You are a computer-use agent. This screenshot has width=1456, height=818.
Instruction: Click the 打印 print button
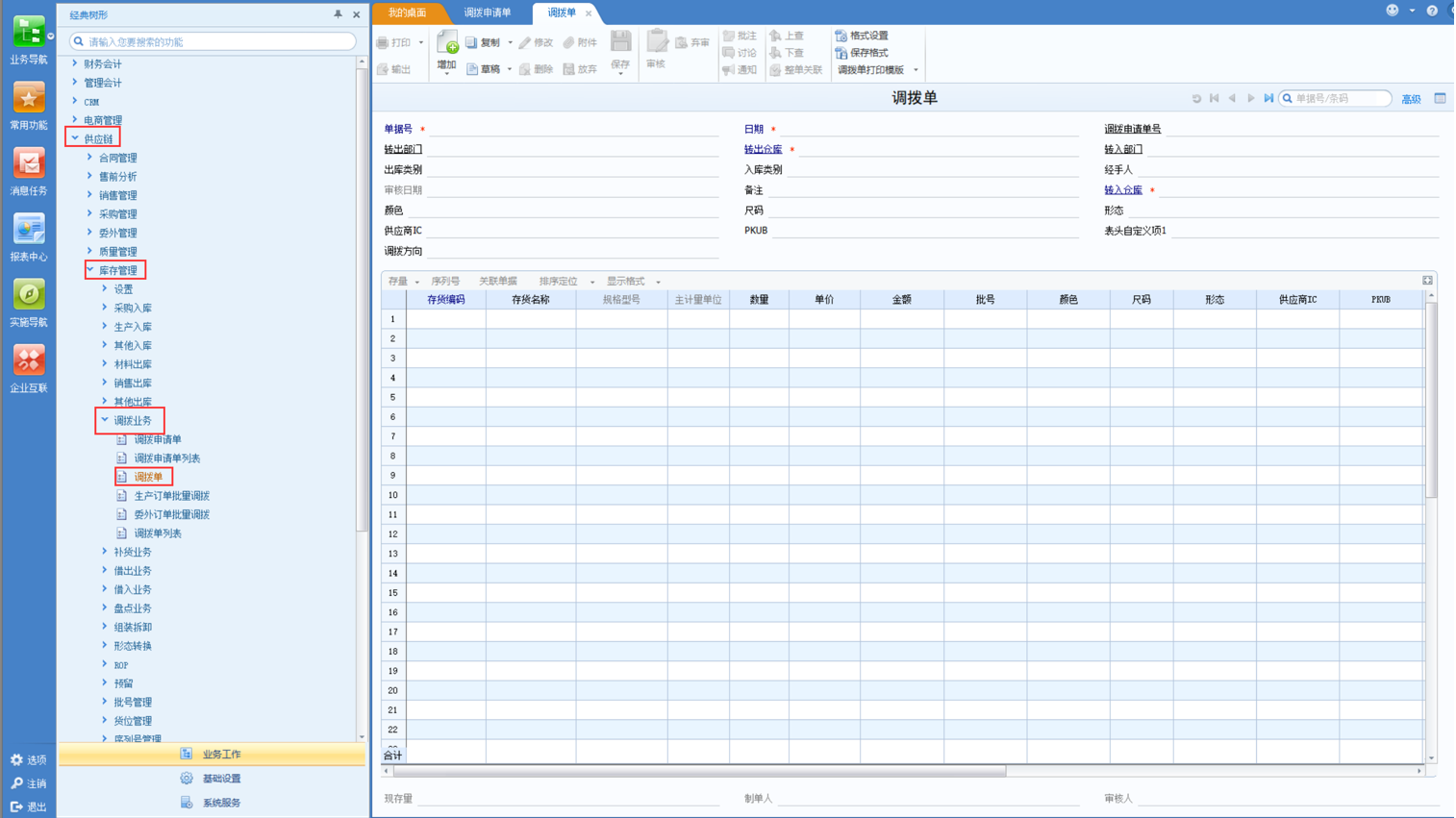click(x=394, y=42)
